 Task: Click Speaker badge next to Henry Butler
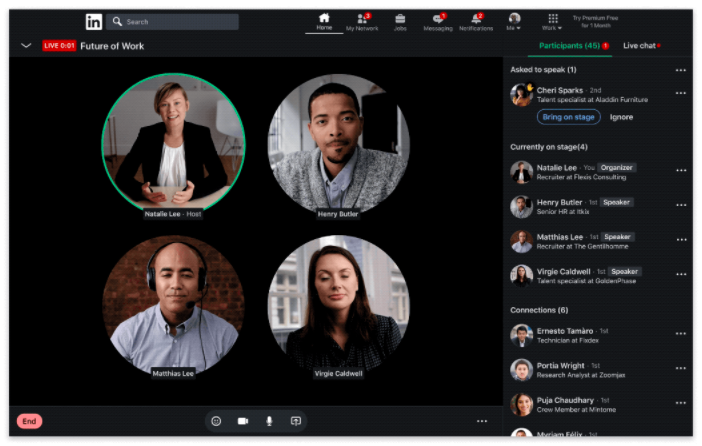click(x=616, y=202)
